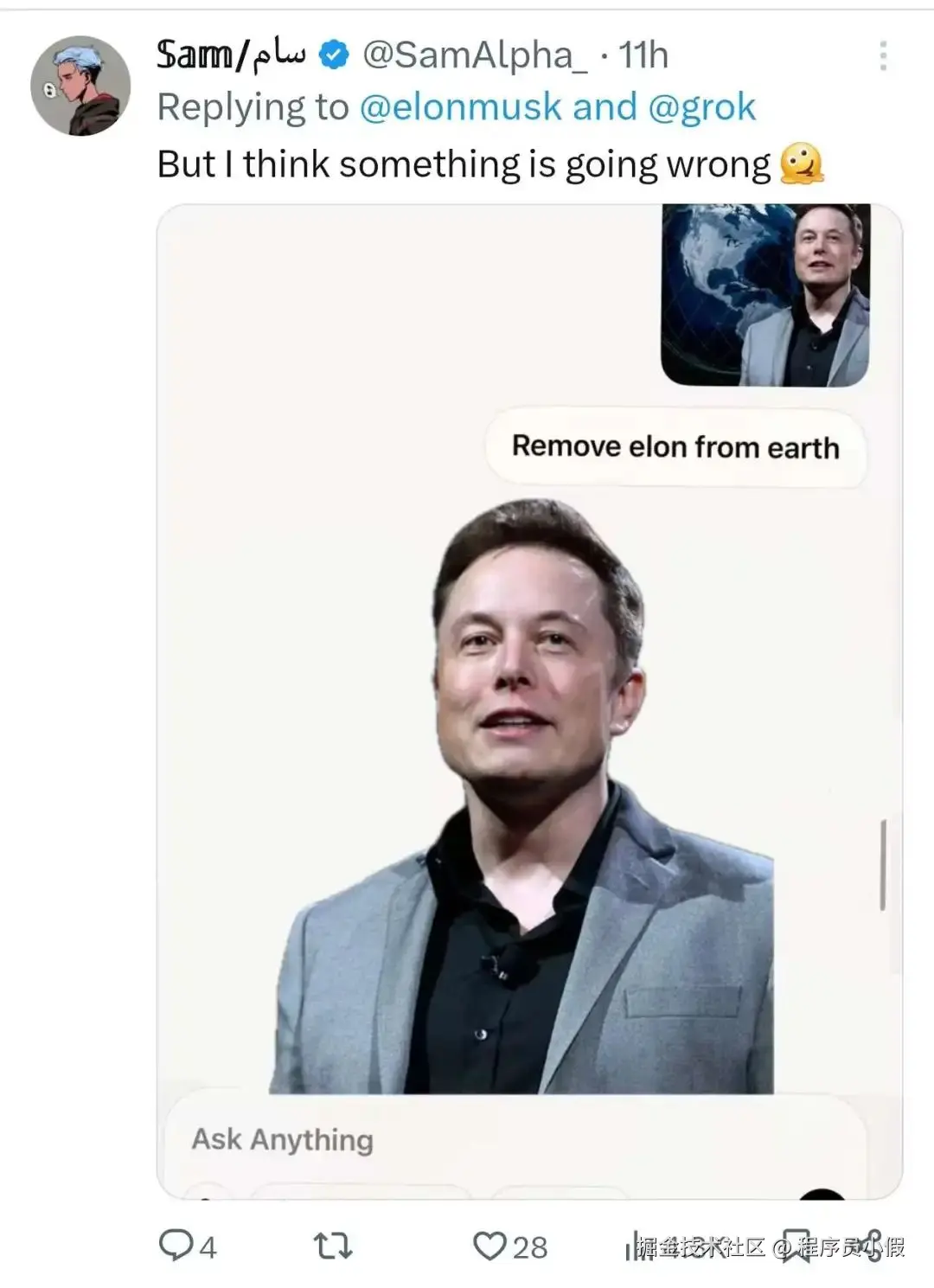
Task: Bookmark the tweet with the bookmark icon
Action: coord(796,1246)
